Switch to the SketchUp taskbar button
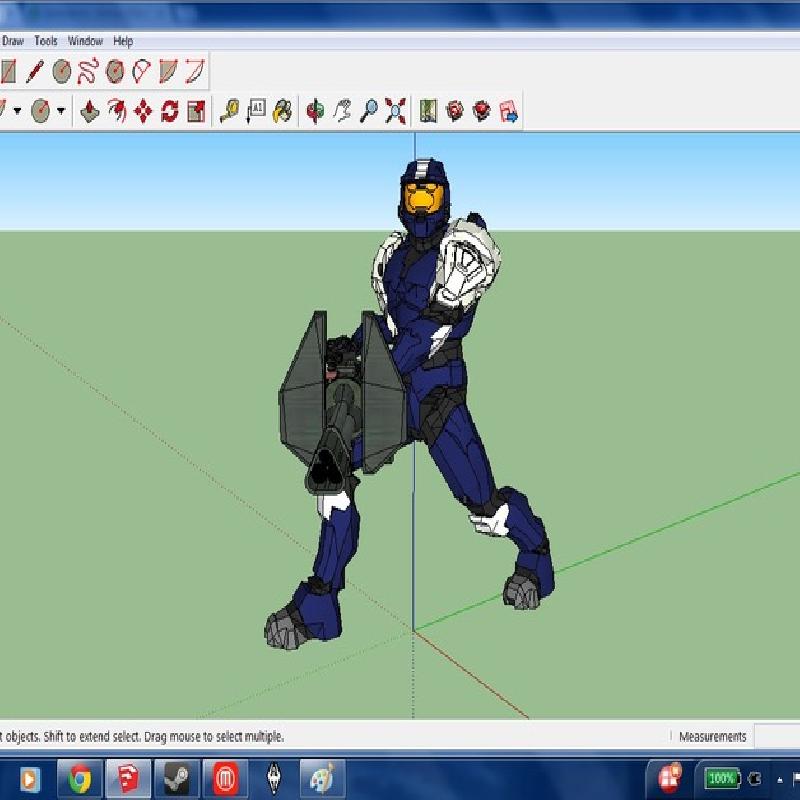Viewport: 800px width, 800px height. (128, 779)
